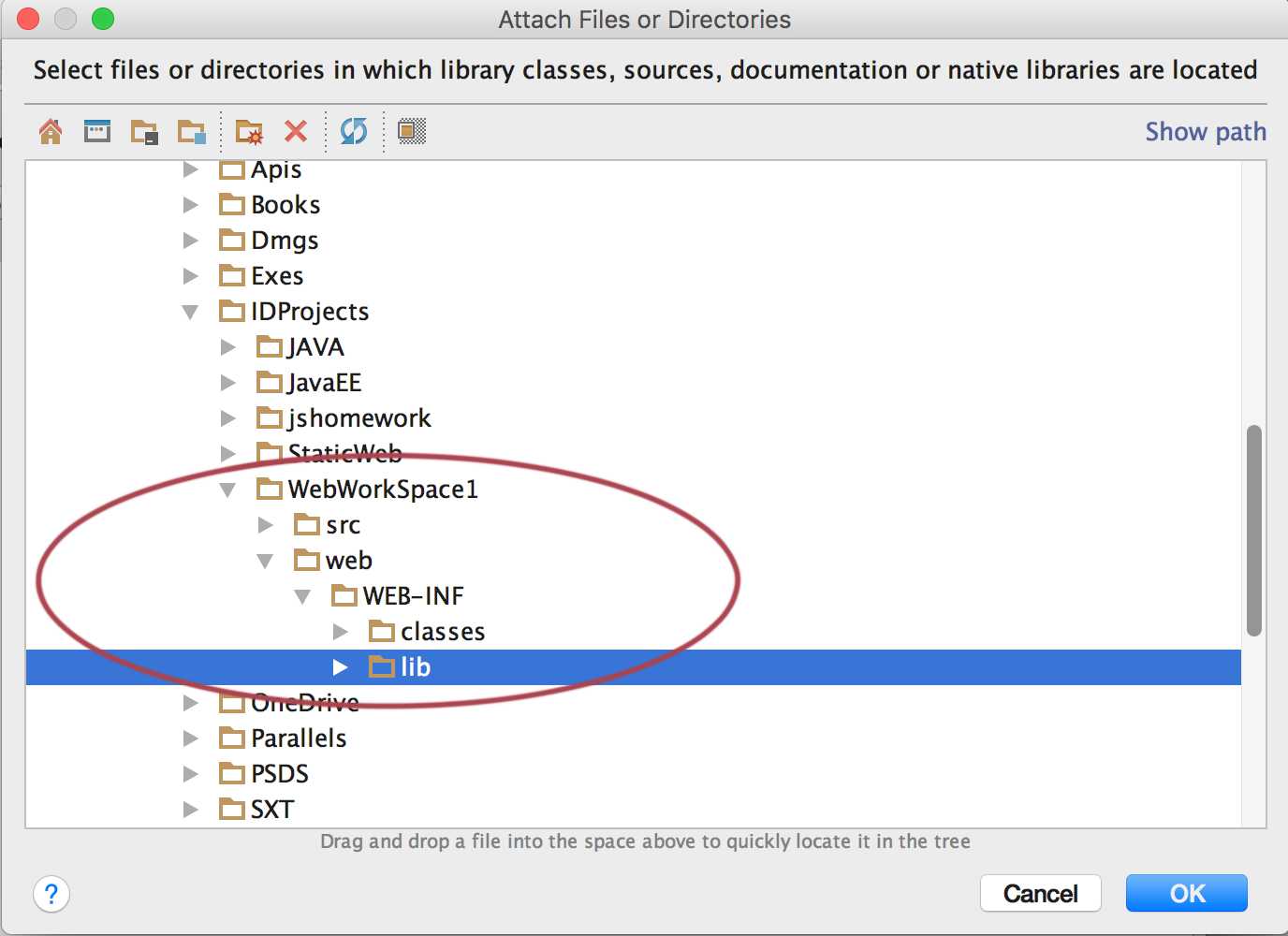Collapse the IDProjects folder arrow
The width and height of the screenshot is (1288, 936).
click(190, 312)
